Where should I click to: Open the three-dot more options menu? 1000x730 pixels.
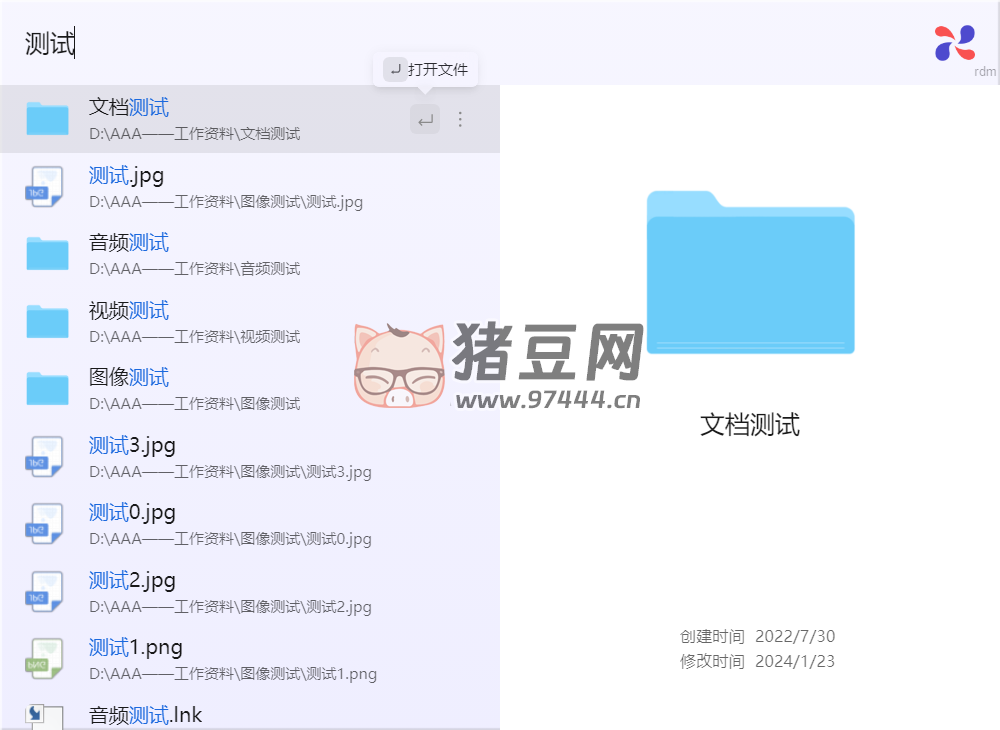click(x=460, y=120)
